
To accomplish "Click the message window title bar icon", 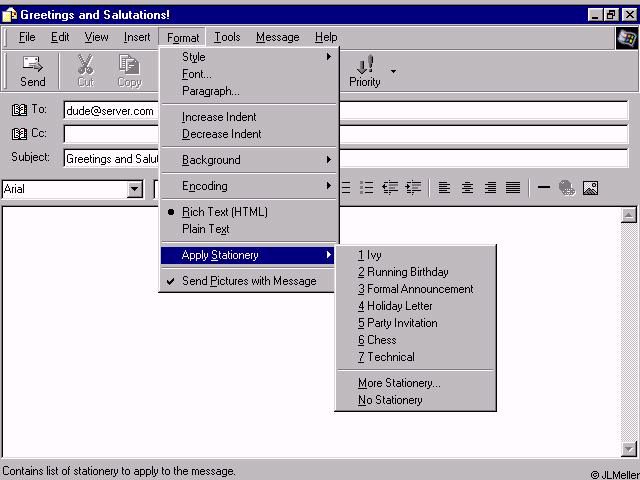I will [x=9, y=15].
